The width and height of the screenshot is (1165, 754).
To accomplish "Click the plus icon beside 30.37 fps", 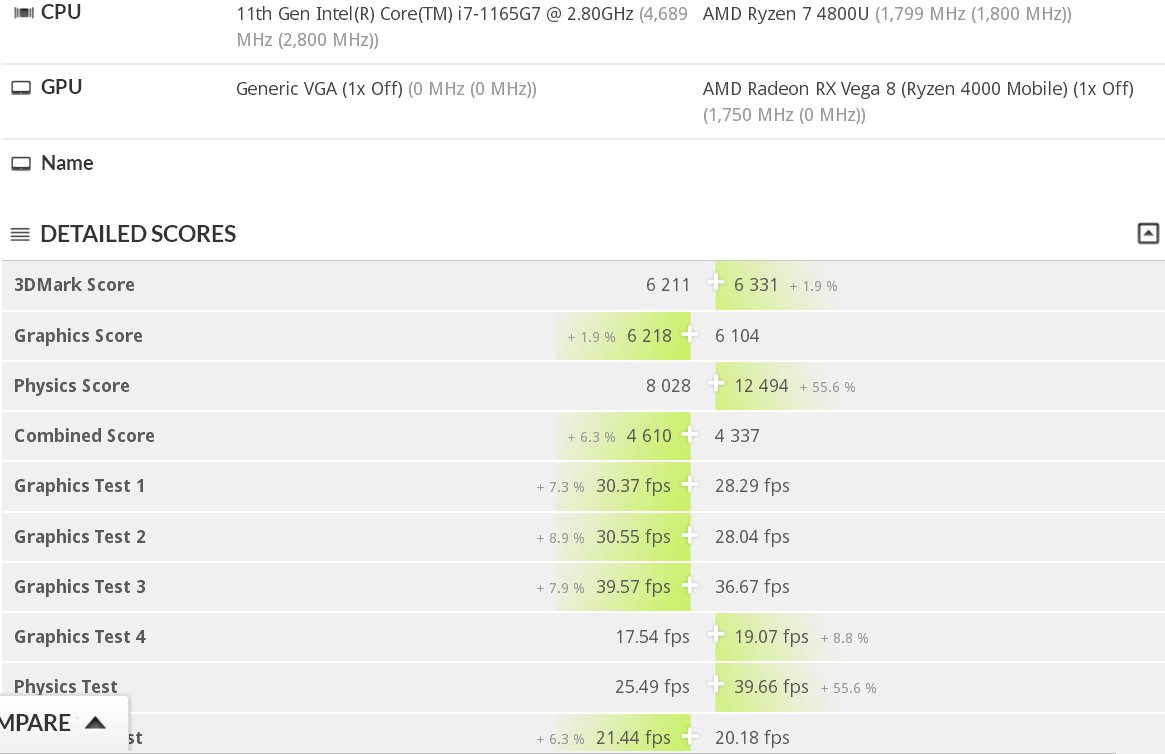I will 689,485.
